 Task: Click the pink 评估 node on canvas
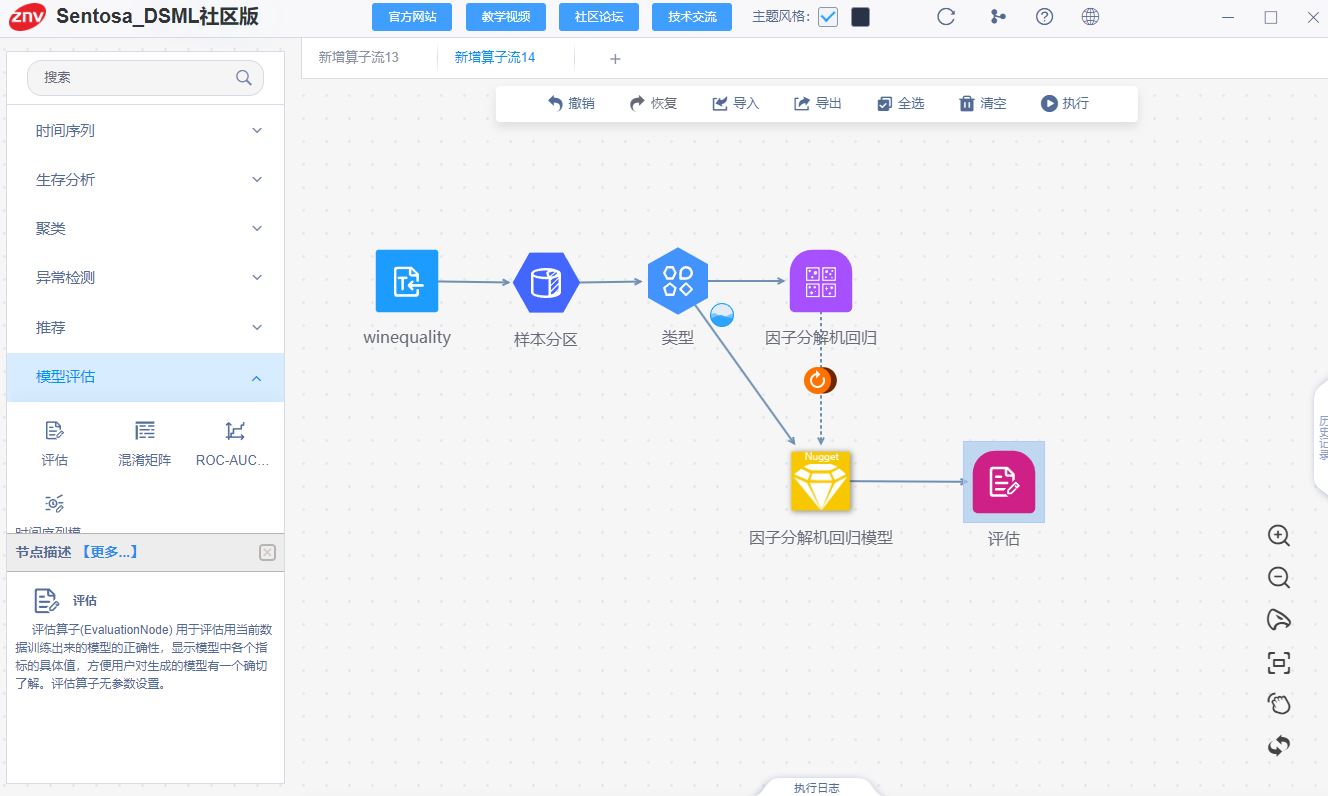1004,482
